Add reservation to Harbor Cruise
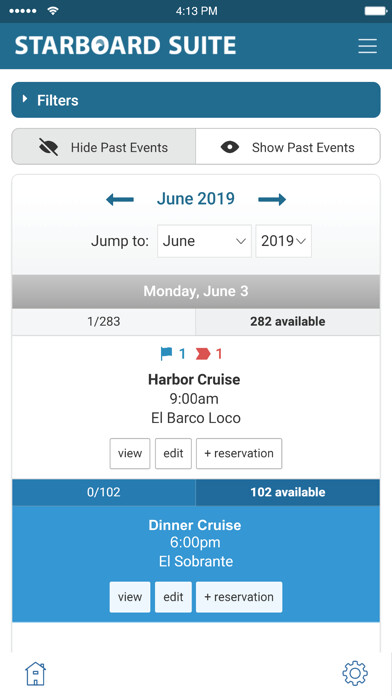The image size is (392, 696). 239,454
